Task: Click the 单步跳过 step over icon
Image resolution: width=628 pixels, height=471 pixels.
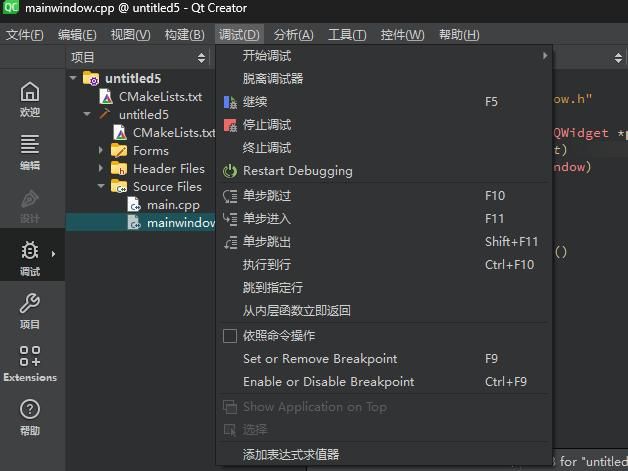Action: pyautogui.click(x=230, y=196)
